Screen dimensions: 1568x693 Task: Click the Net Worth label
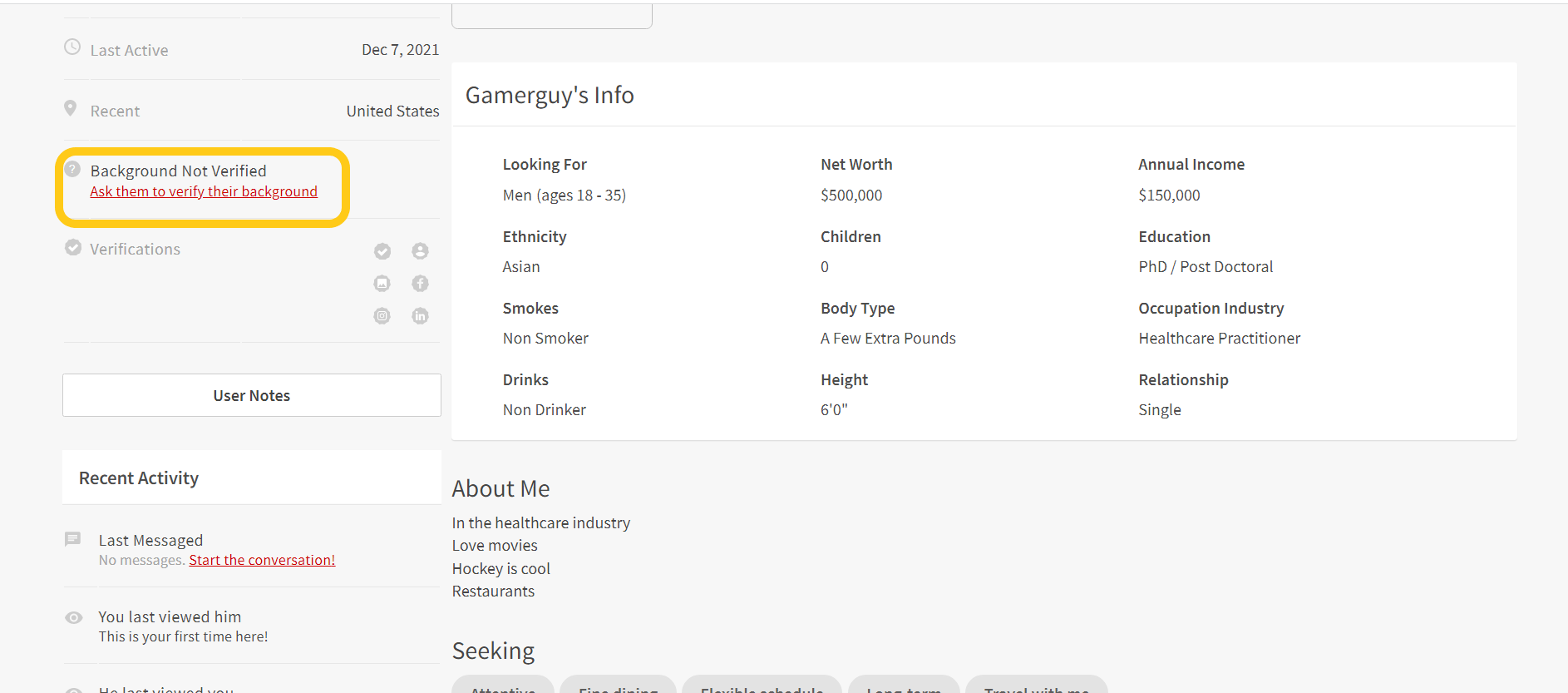point(856,164)
